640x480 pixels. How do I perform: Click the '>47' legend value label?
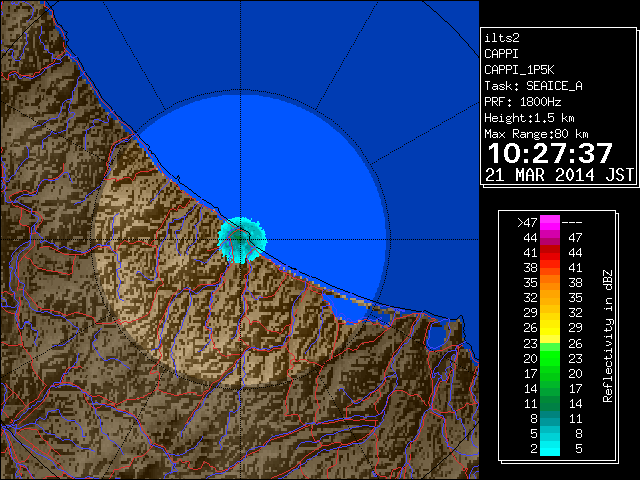click(527, 223)
